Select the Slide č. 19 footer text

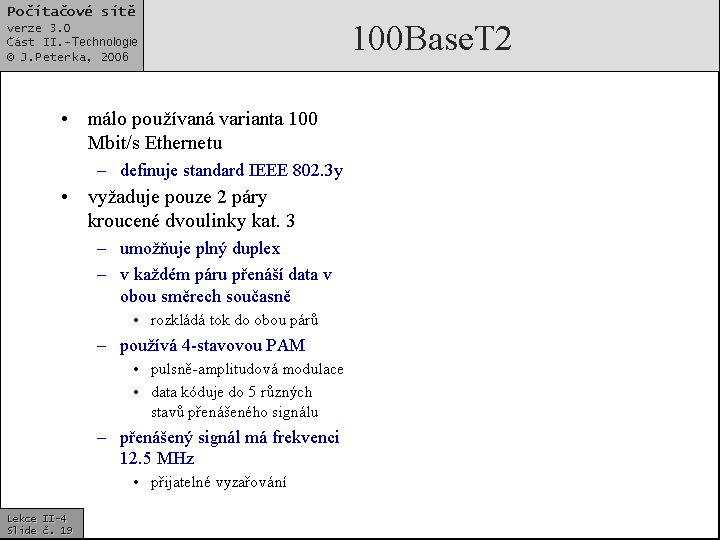click(40, 530)
